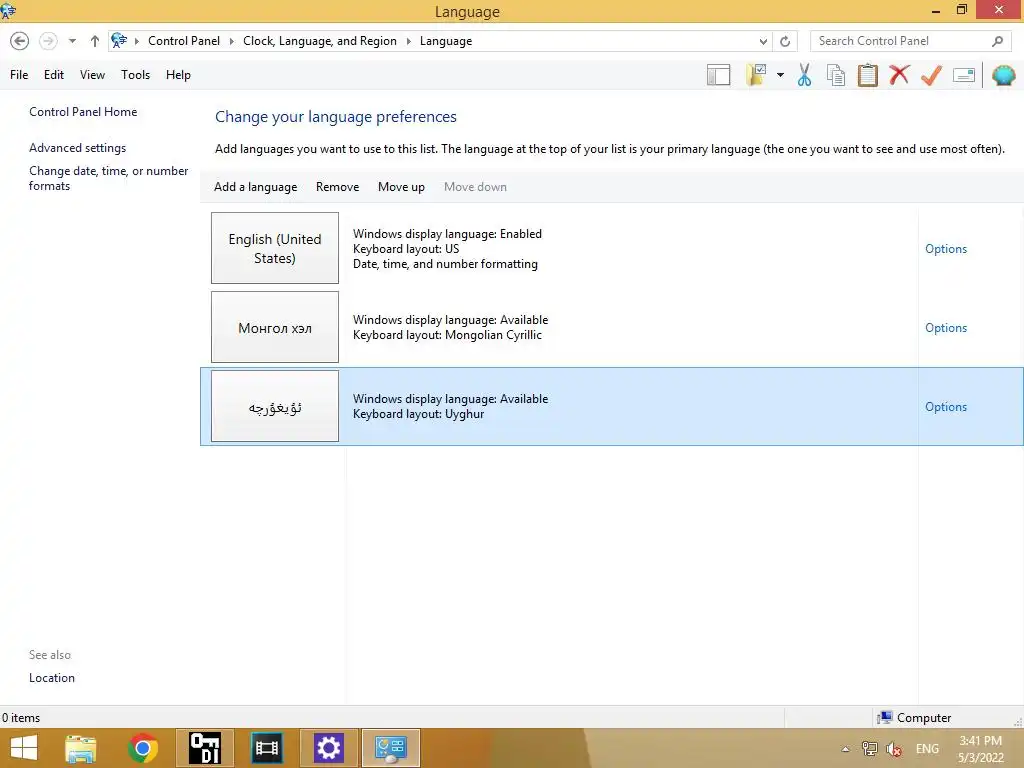
Task: Open the address bar history dropdown
Action: (763, 41)
